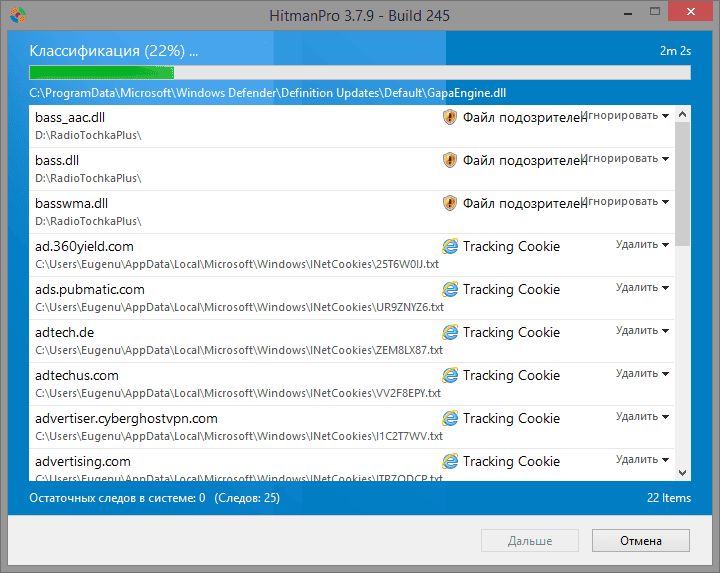Open Удалить dropdown for adtech.de
720x573 pixels.
coord(642,331)
